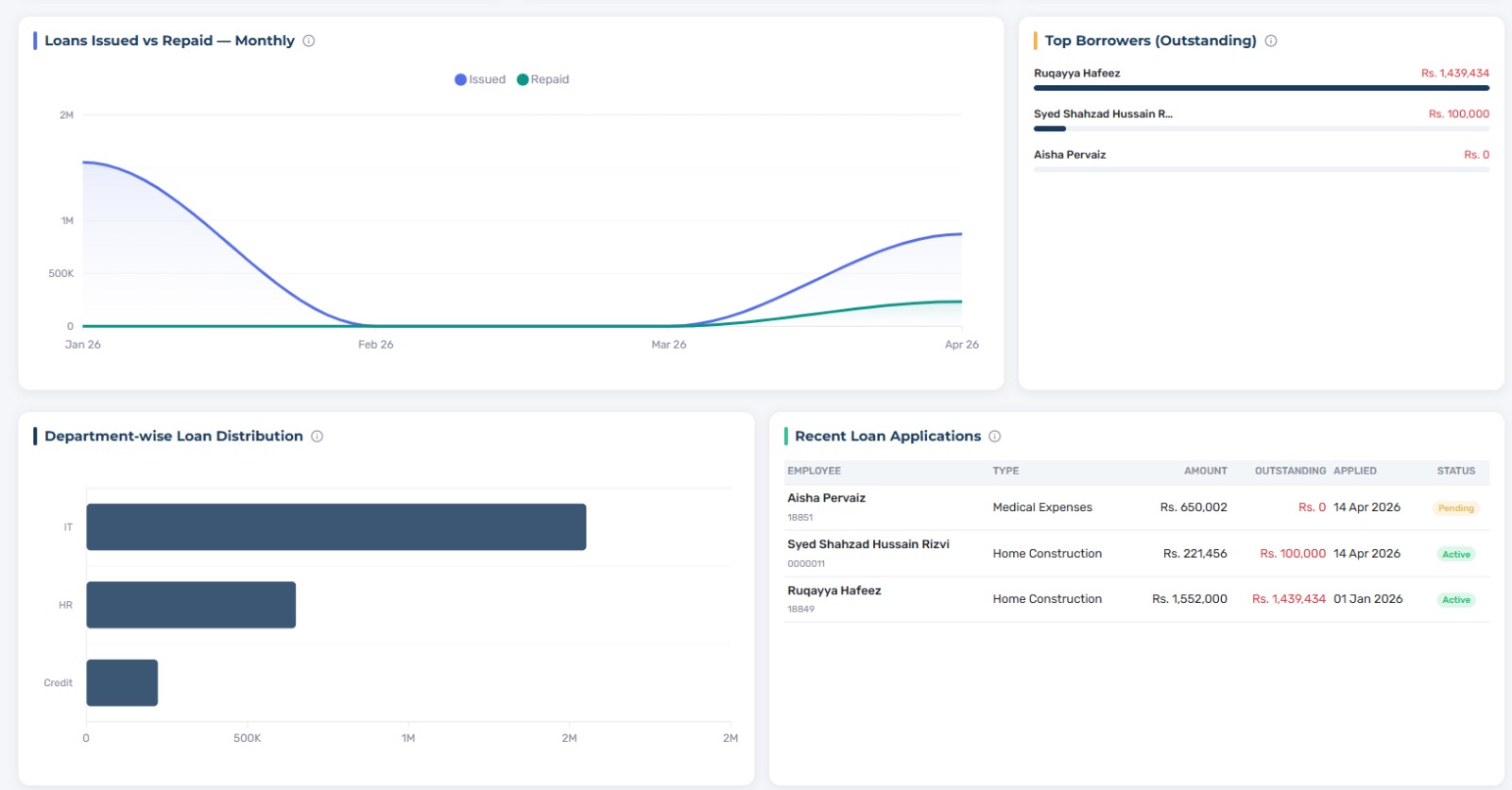The height and width of the screenshot is (790, 1512).
Task: Click the info icon beside Loans Issued vs Repaid
Action: click(x=308, y=41)
